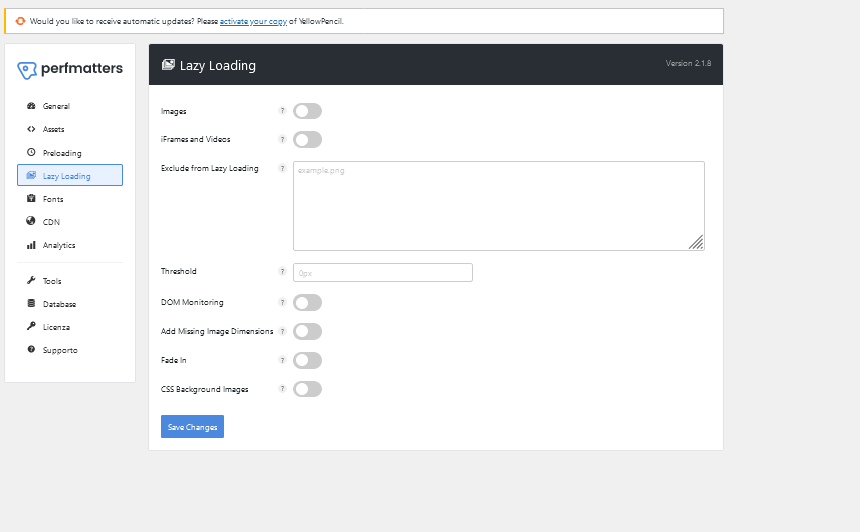Open the Analytics menu item
The image size is (860, 532).
click(x=70, y=245)
